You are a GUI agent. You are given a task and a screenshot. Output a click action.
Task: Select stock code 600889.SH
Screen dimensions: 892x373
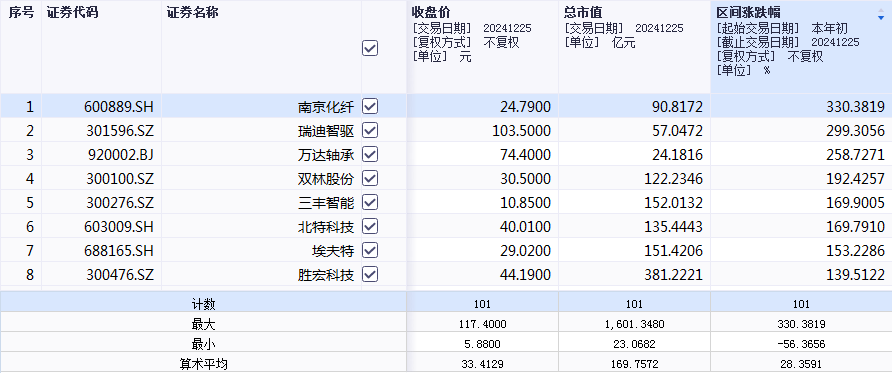pyautogui.click(x=119, y=107)
